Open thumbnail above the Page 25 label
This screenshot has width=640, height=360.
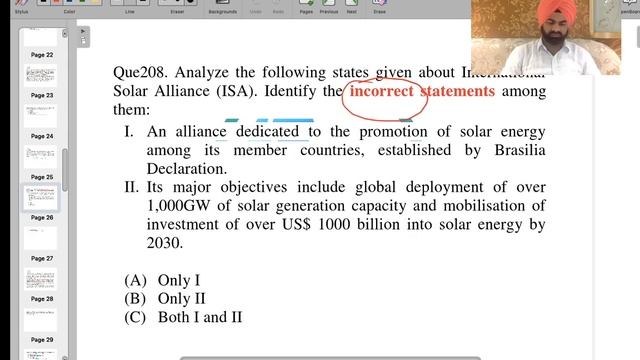pos(40,157)
